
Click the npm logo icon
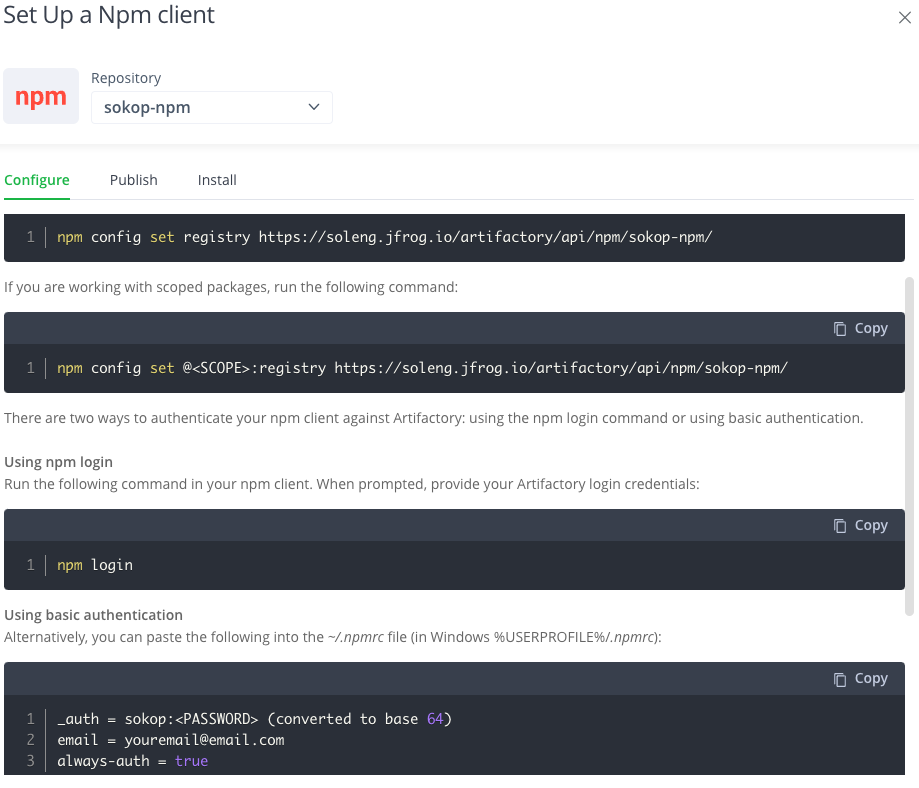[41, 96]
